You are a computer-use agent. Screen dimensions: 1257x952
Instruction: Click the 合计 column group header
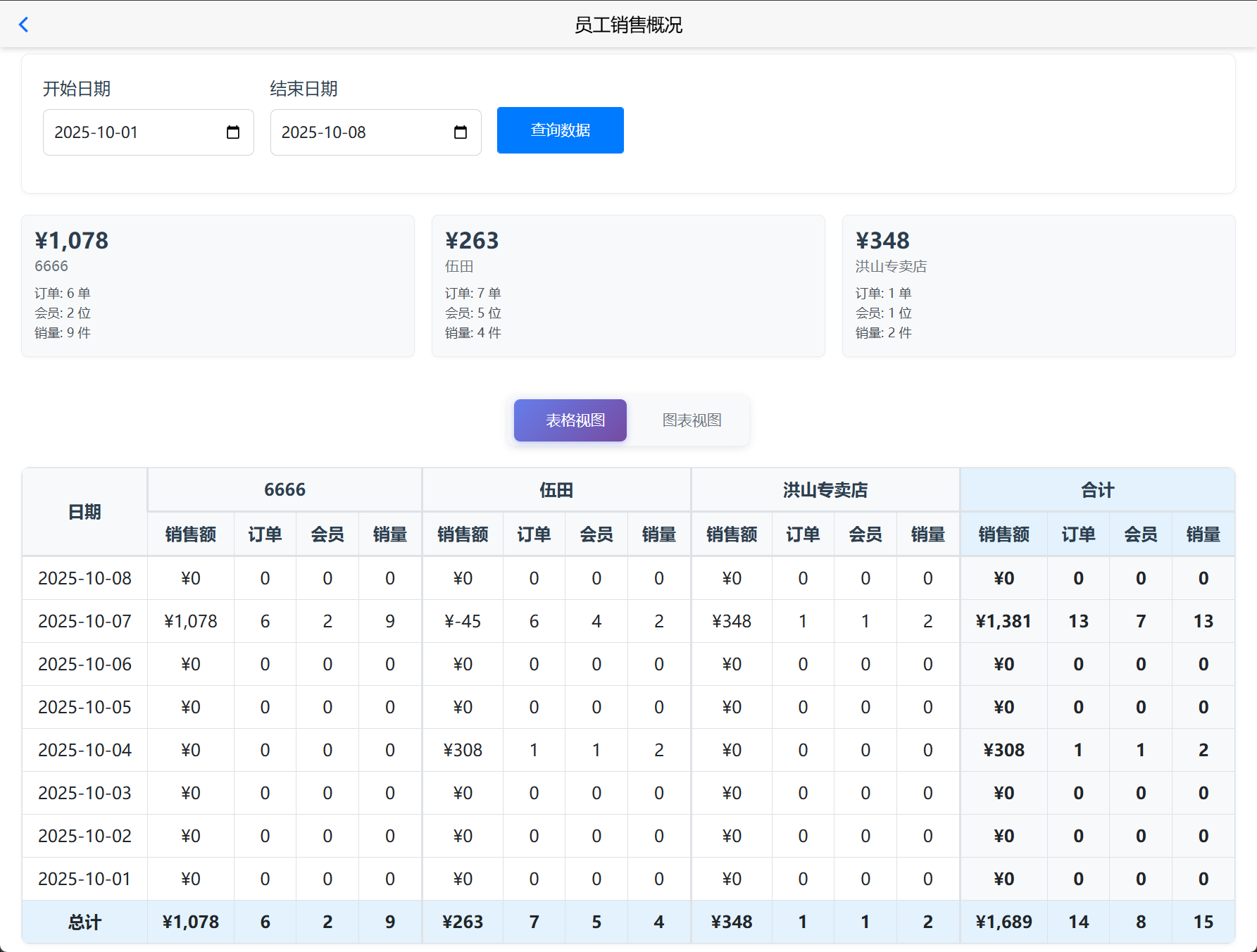[1097, 489]
